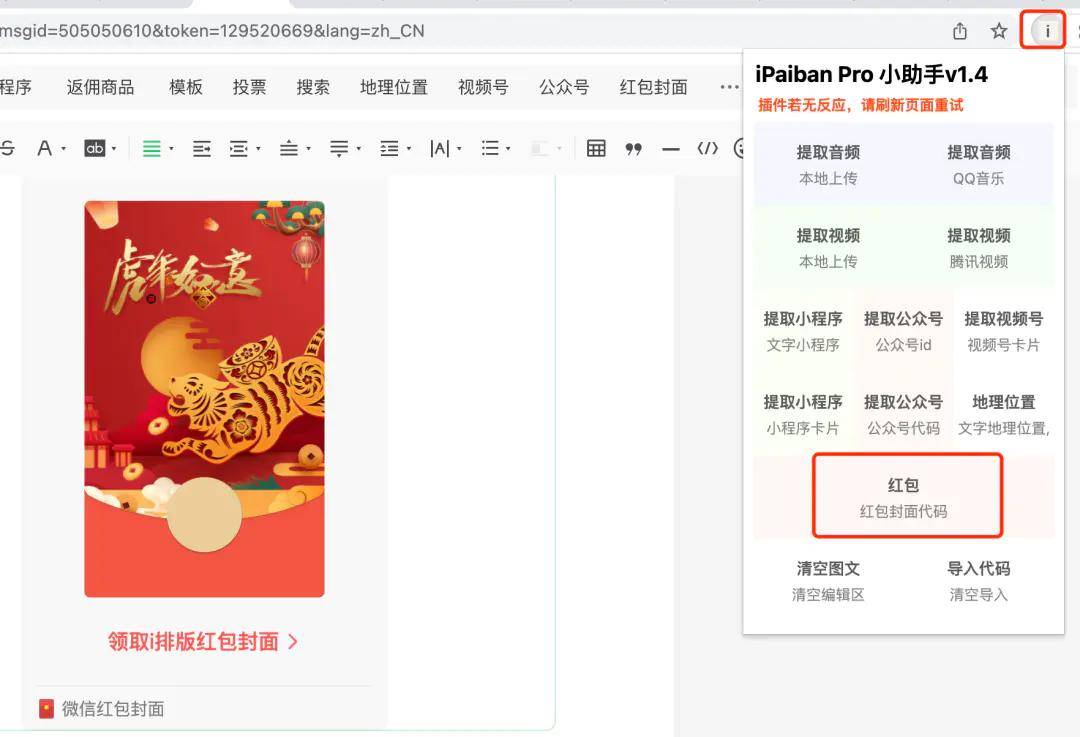Insert a horizontal divider line

point(670,149)
